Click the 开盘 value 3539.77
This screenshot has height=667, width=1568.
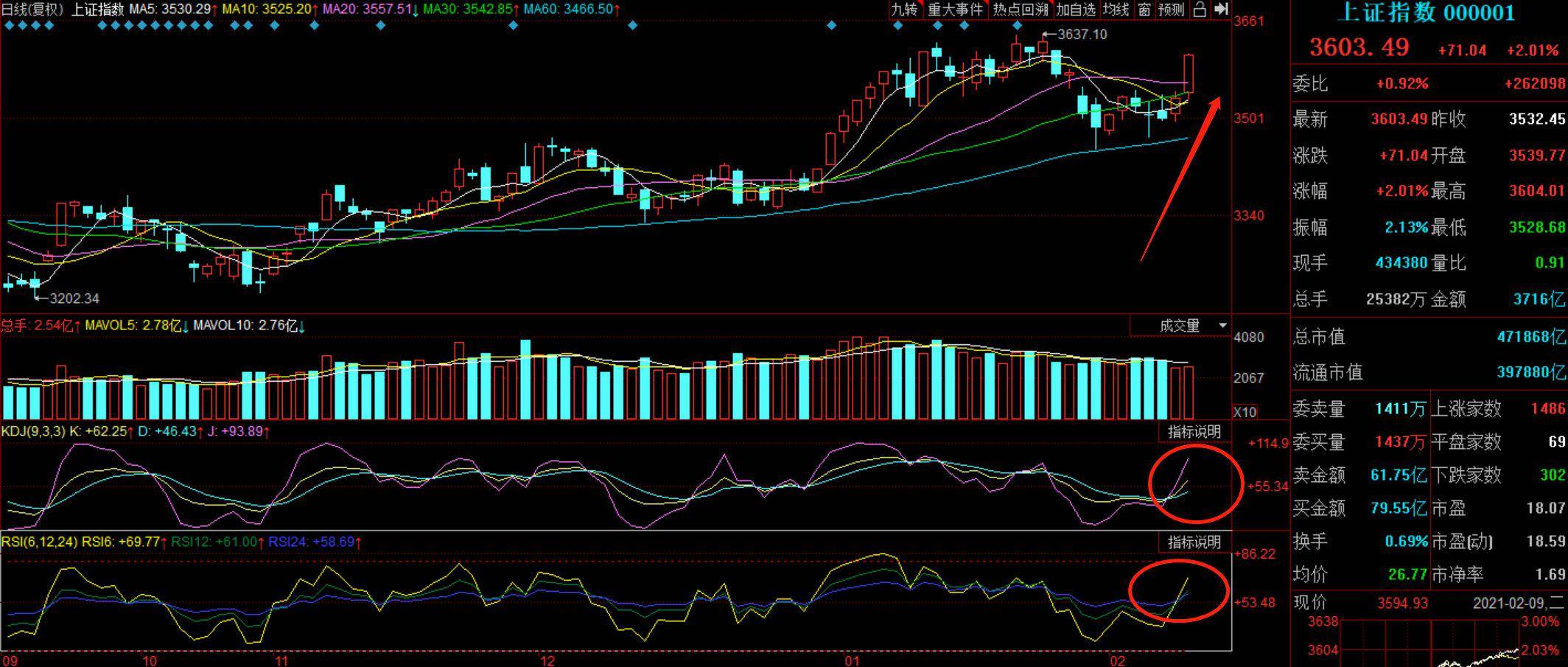pos(1536,156)
